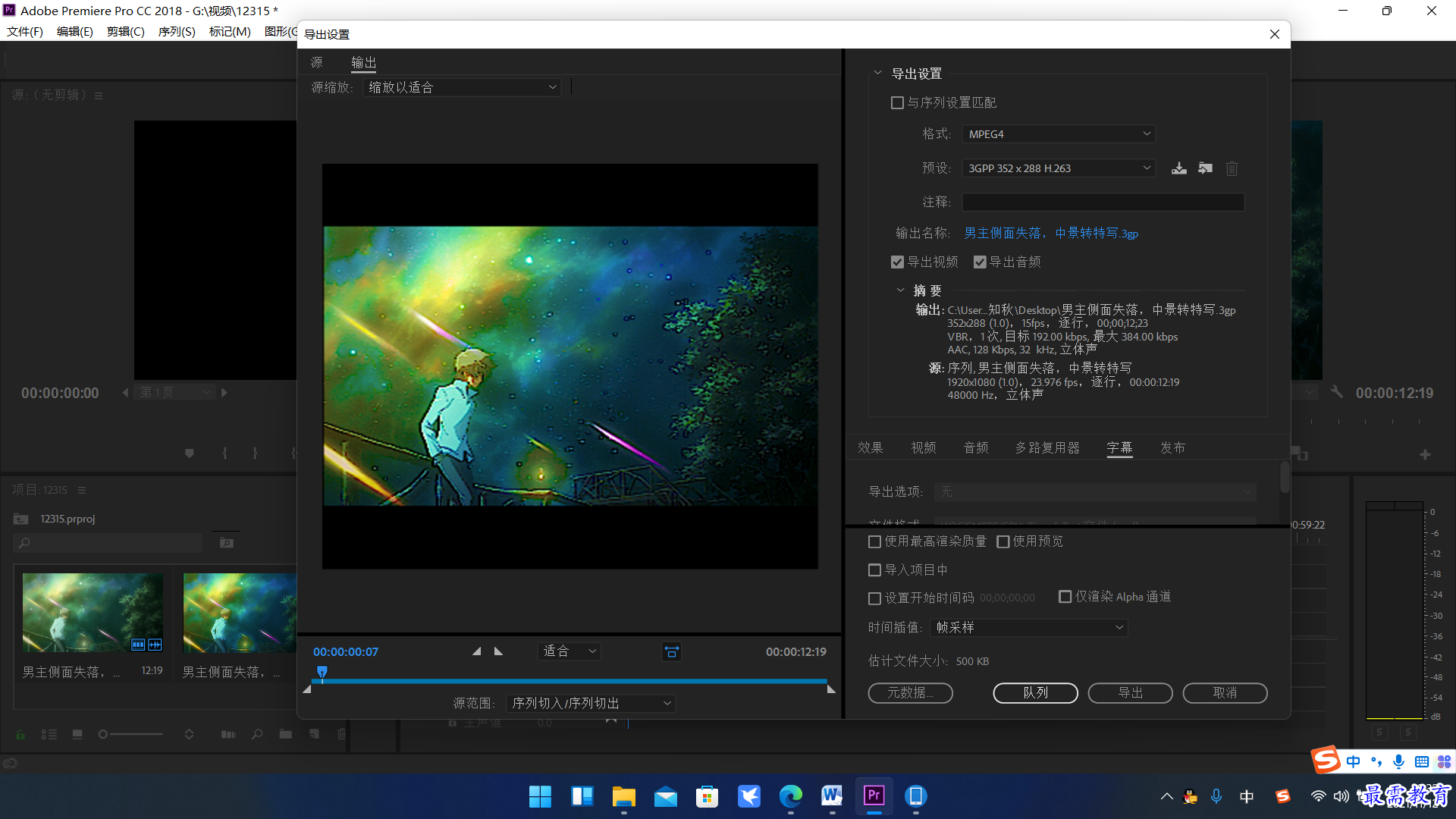Switch to the Audio tab
The width and height of the screenshot is (1456, 819).
click(976, 447)
